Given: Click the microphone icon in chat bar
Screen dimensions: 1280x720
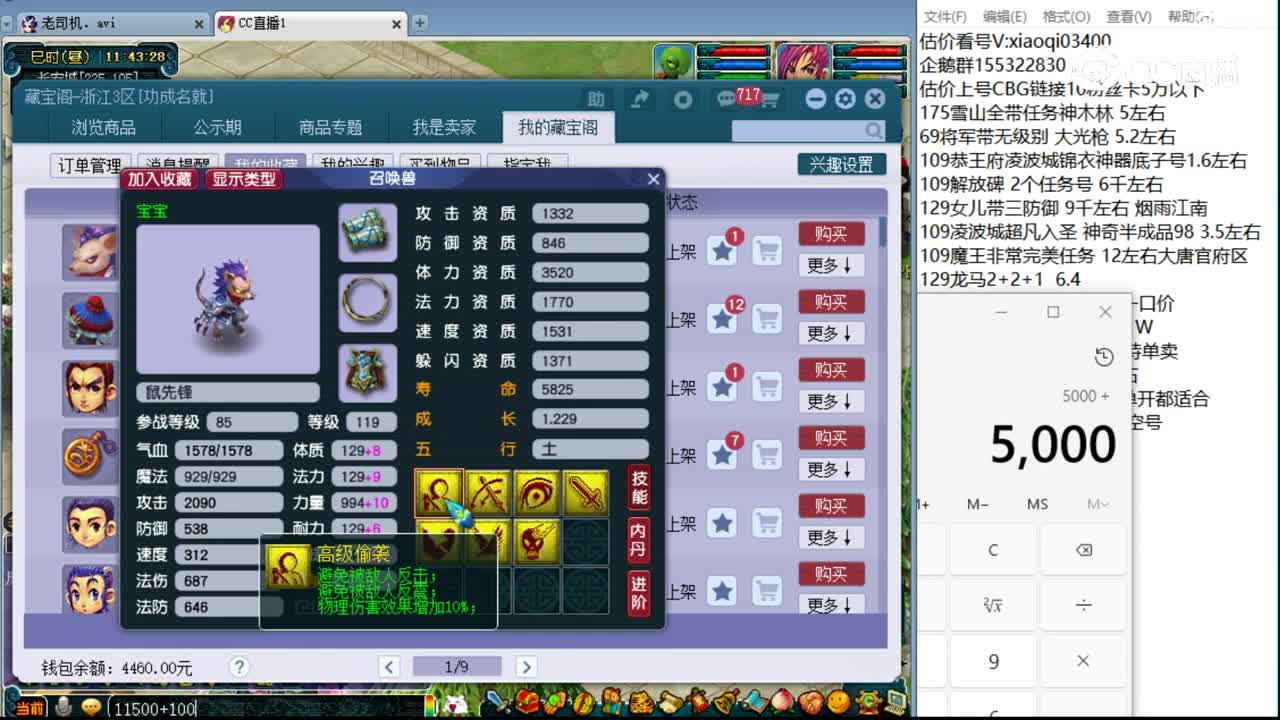Looking at the screenshot, I should [x=63, y=707].
